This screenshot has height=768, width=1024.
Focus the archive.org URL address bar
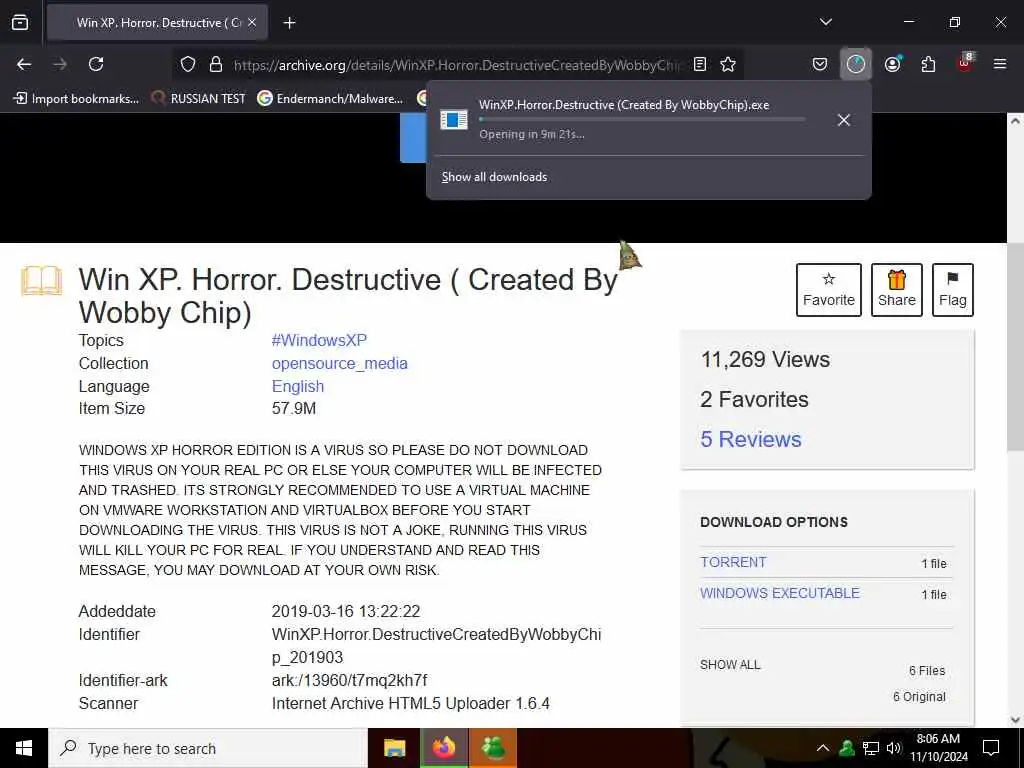456,65
